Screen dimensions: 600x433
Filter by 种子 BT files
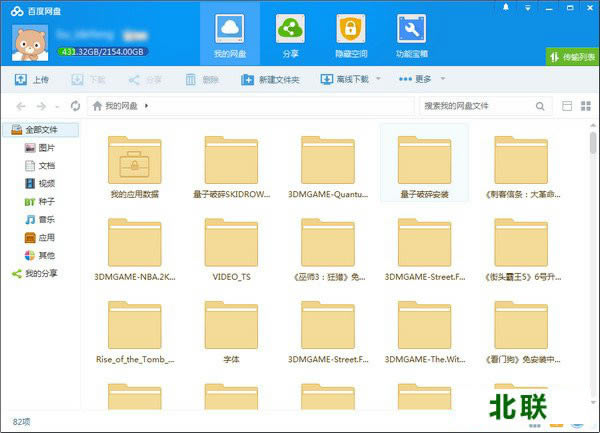point(40,202)
